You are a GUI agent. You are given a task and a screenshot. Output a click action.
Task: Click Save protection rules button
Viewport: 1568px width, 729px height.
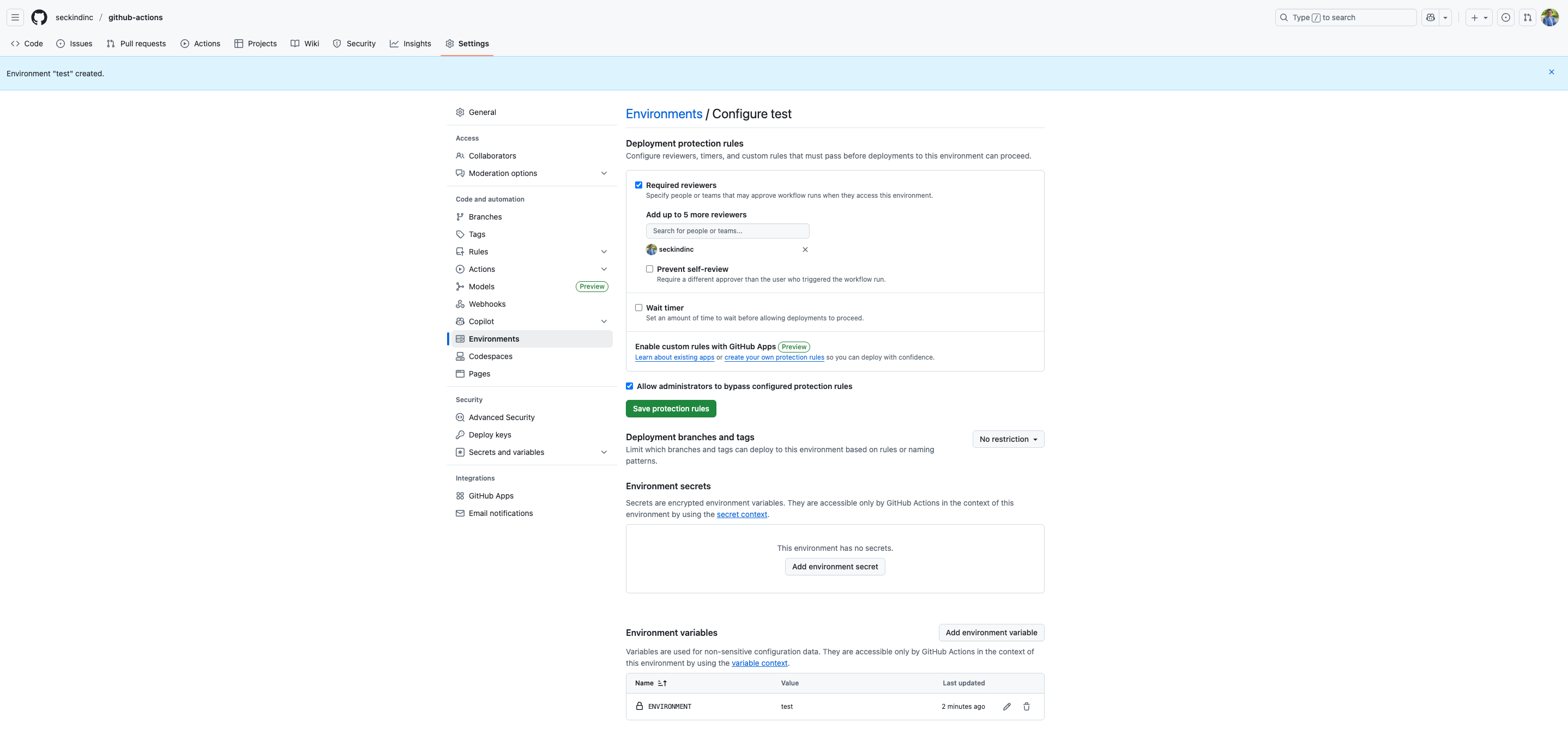671,409
